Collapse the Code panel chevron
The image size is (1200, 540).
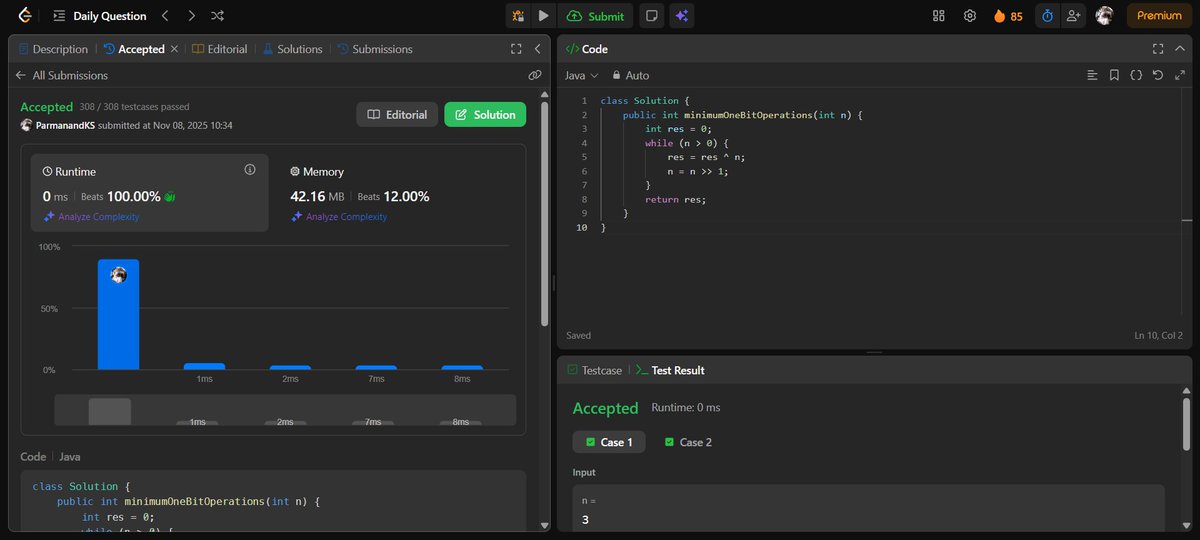point(1179,49)
